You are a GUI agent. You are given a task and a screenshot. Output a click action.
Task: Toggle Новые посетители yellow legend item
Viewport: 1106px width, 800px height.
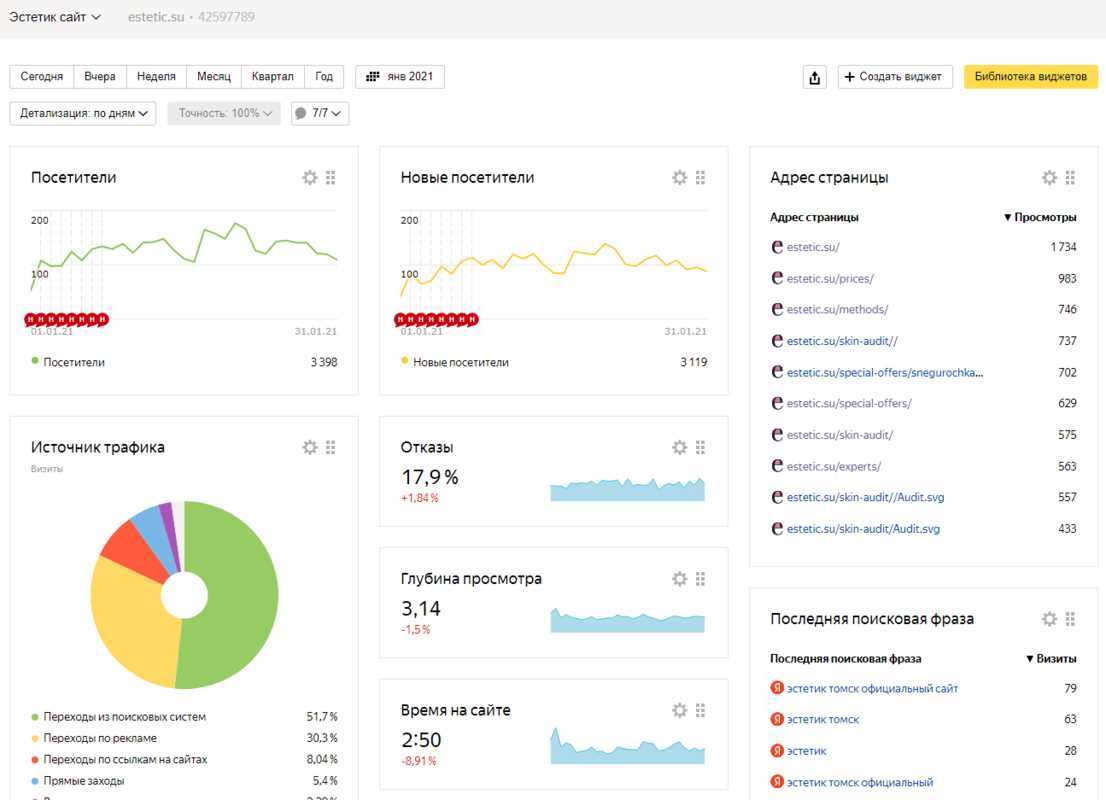point(455,362)
